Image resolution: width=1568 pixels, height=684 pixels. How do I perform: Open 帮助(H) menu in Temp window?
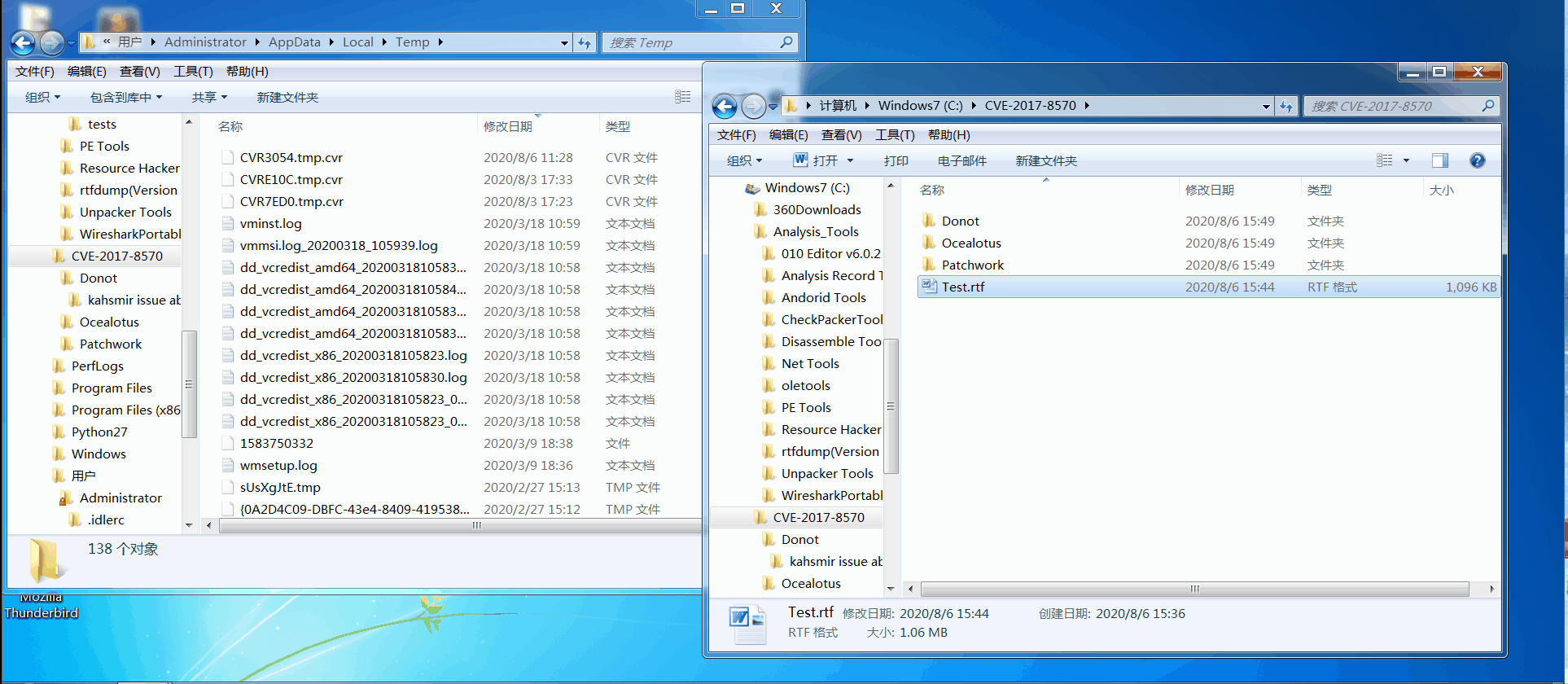pos(247,71)
